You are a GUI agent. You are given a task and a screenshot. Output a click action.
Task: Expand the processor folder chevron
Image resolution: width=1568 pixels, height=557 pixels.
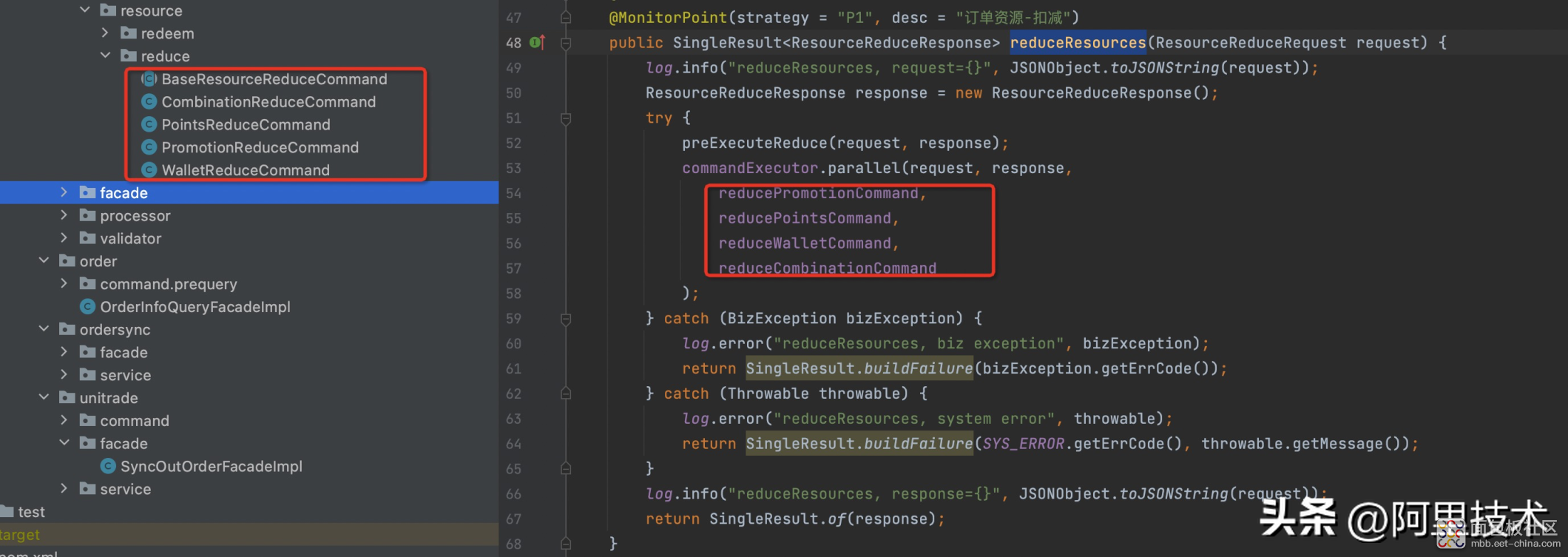coord(64,216)
